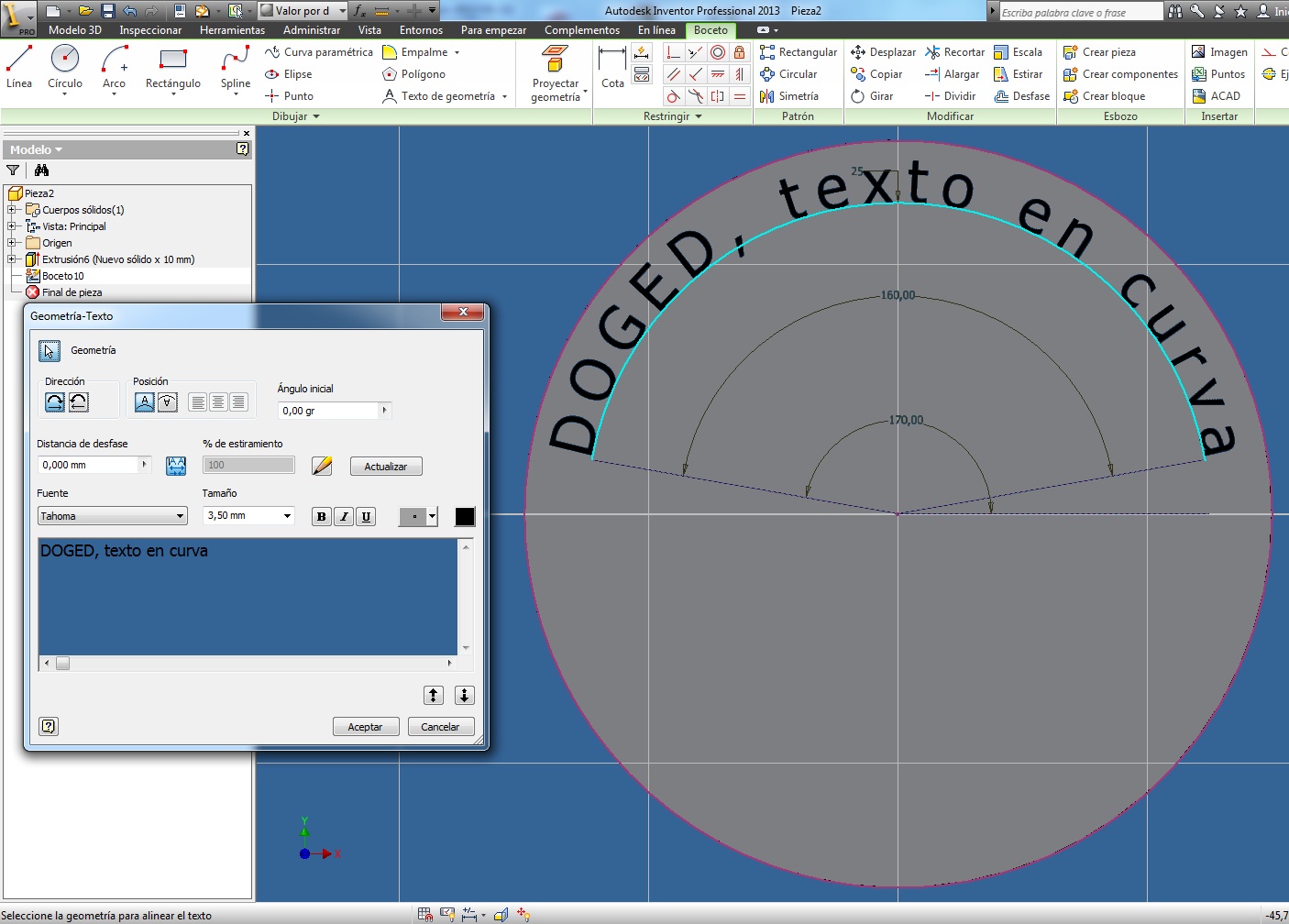
Task: Click search keyword field in title bar
Action: click(1080, 12)
